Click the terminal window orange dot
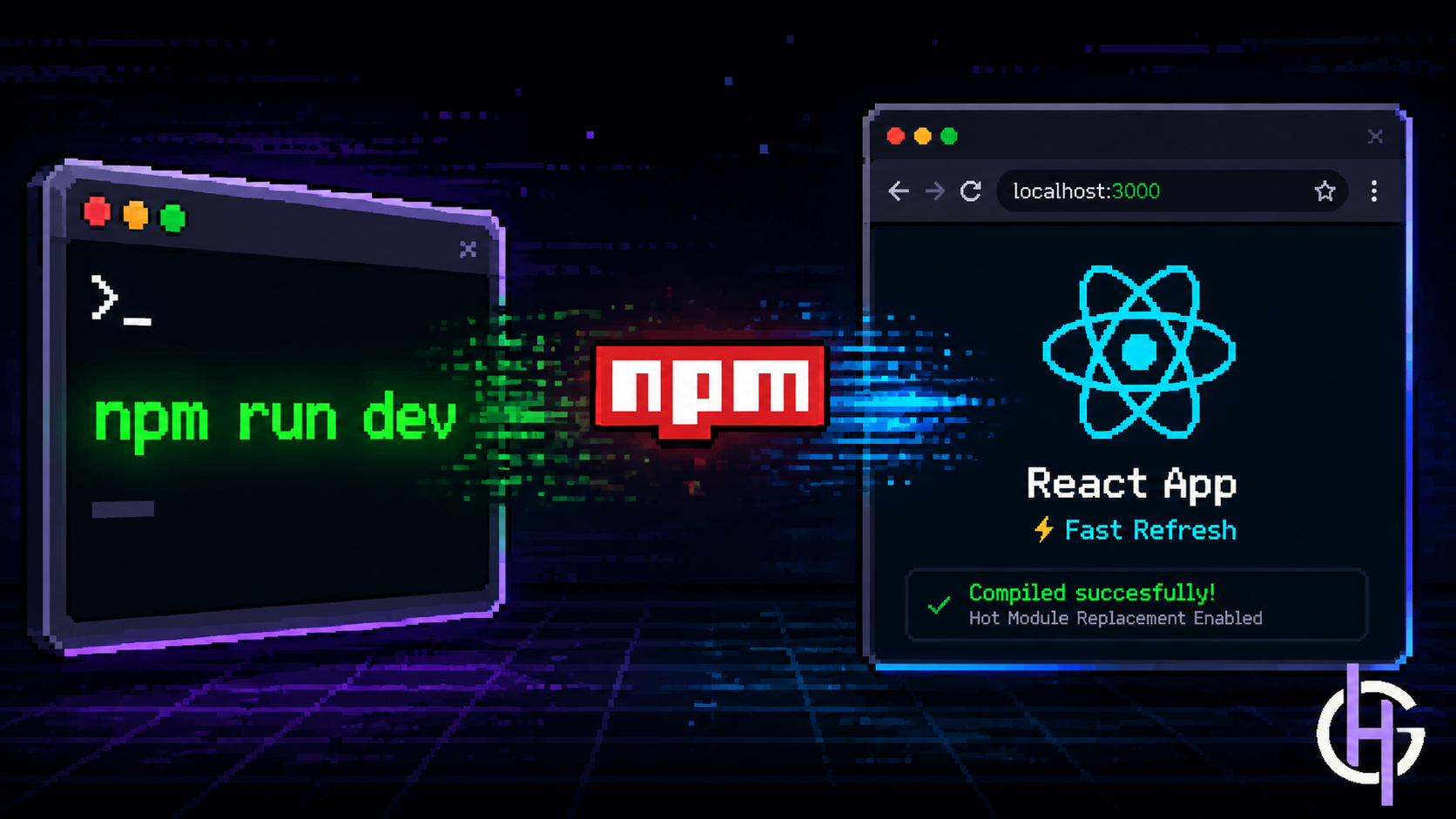 pos(135,215)
